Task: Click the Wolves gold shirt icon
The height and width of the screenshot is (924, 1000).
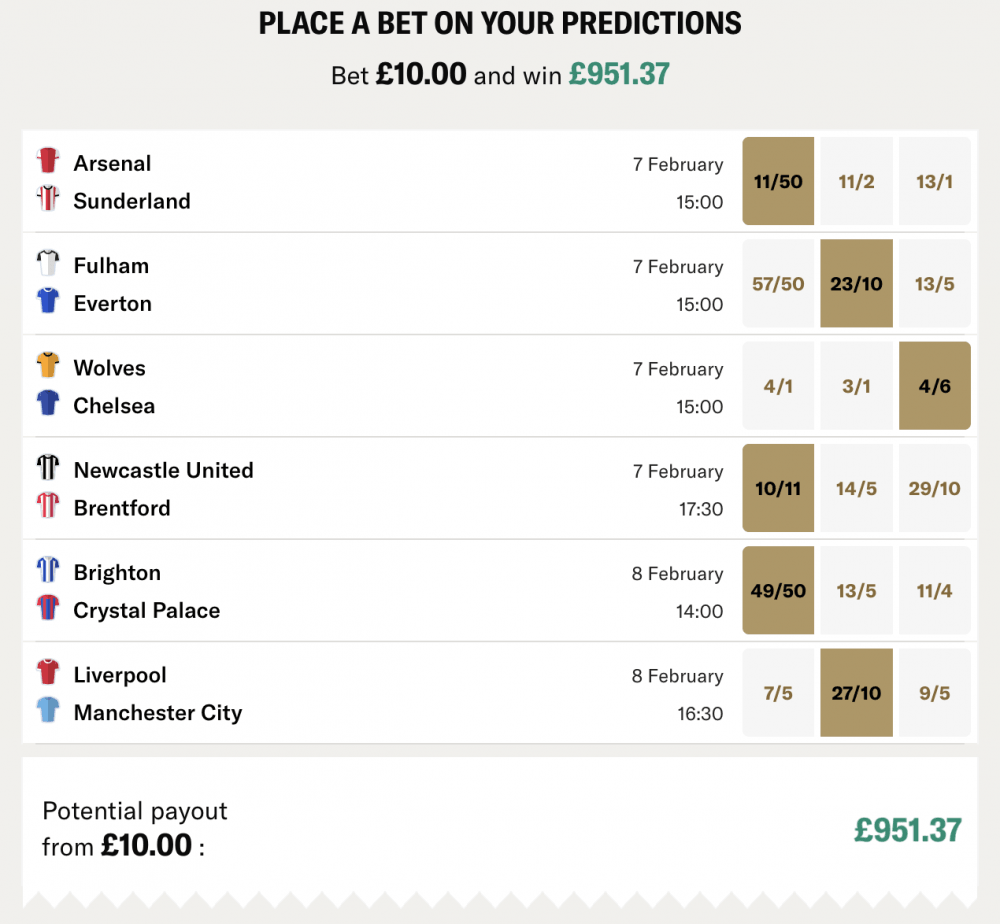Action: tap(50, 366)
